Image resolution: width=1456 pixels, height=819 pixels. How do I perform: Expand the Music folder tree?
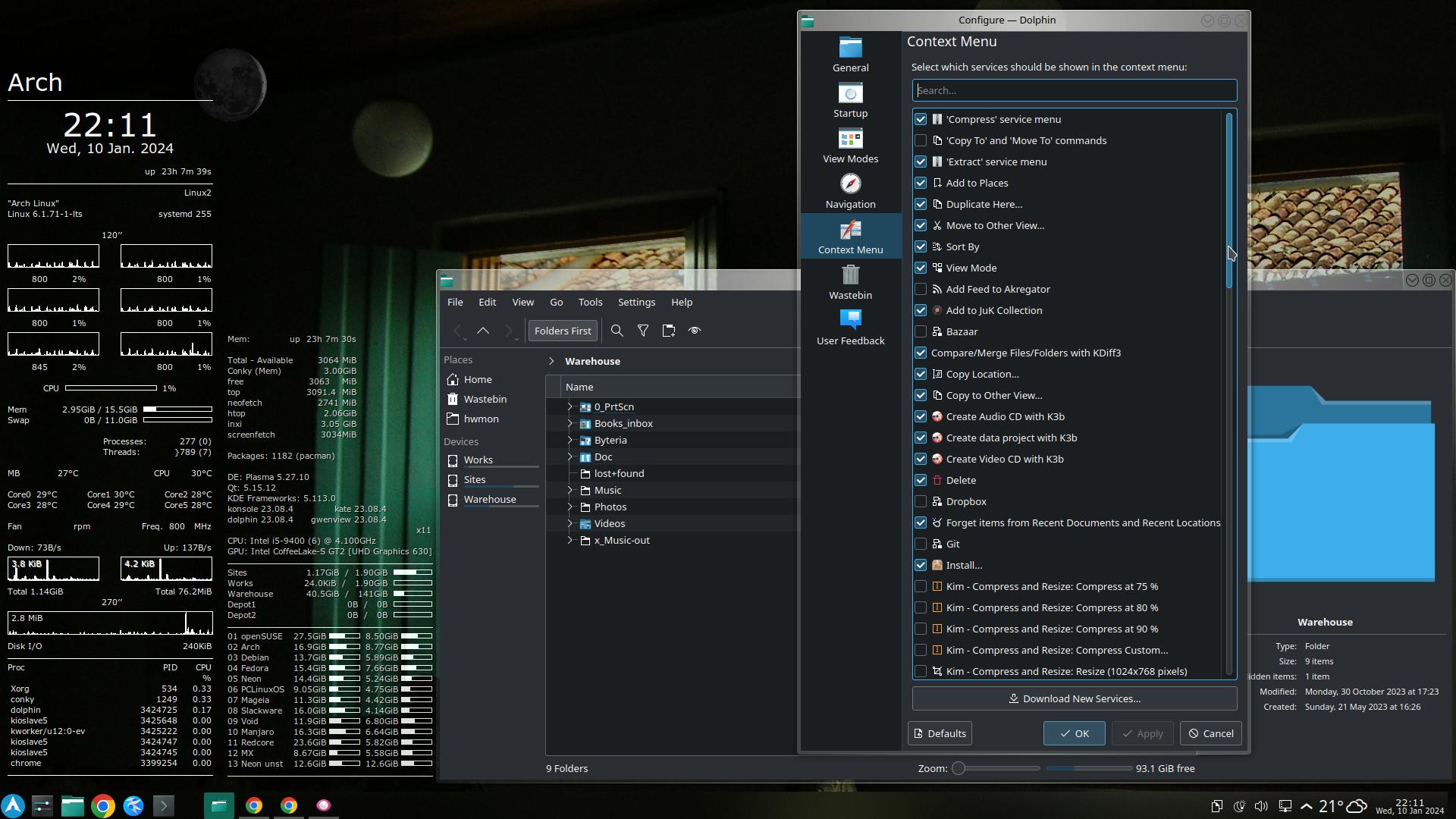(570, 490)
